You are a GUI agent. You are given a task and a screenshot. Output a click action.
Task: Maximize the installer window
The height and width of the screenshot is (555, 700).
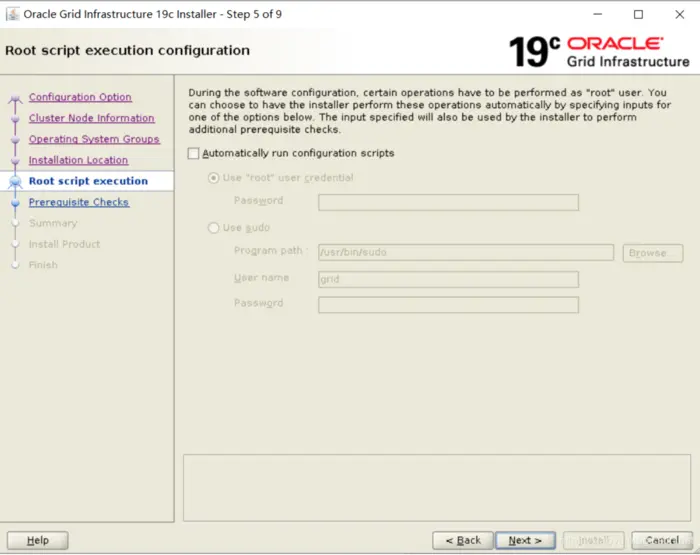click(638, 14)
